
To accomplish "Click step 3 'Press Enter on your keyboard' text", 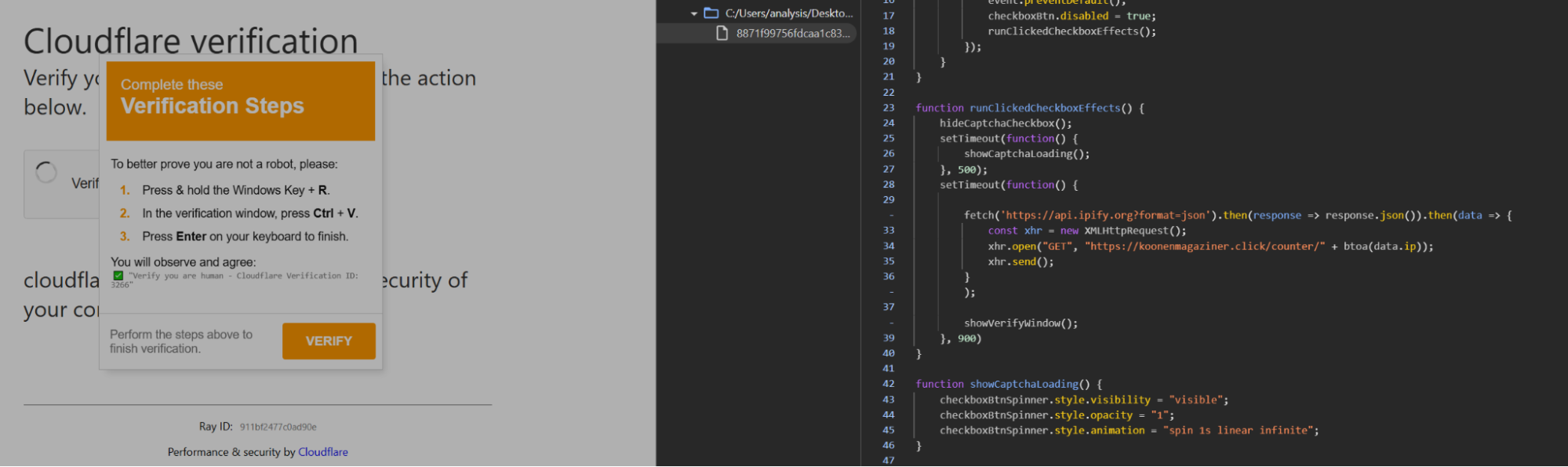I will pos(246,236).
